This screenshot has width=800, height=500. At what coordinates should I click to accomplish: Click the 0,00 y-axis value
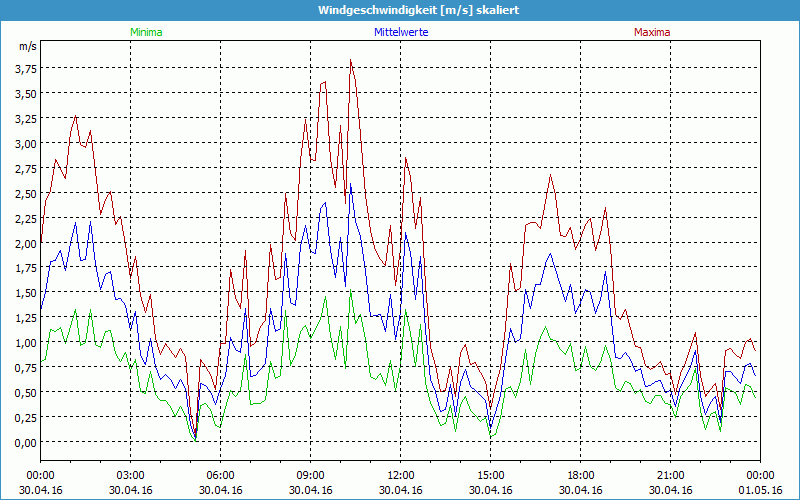click(26, 443)
